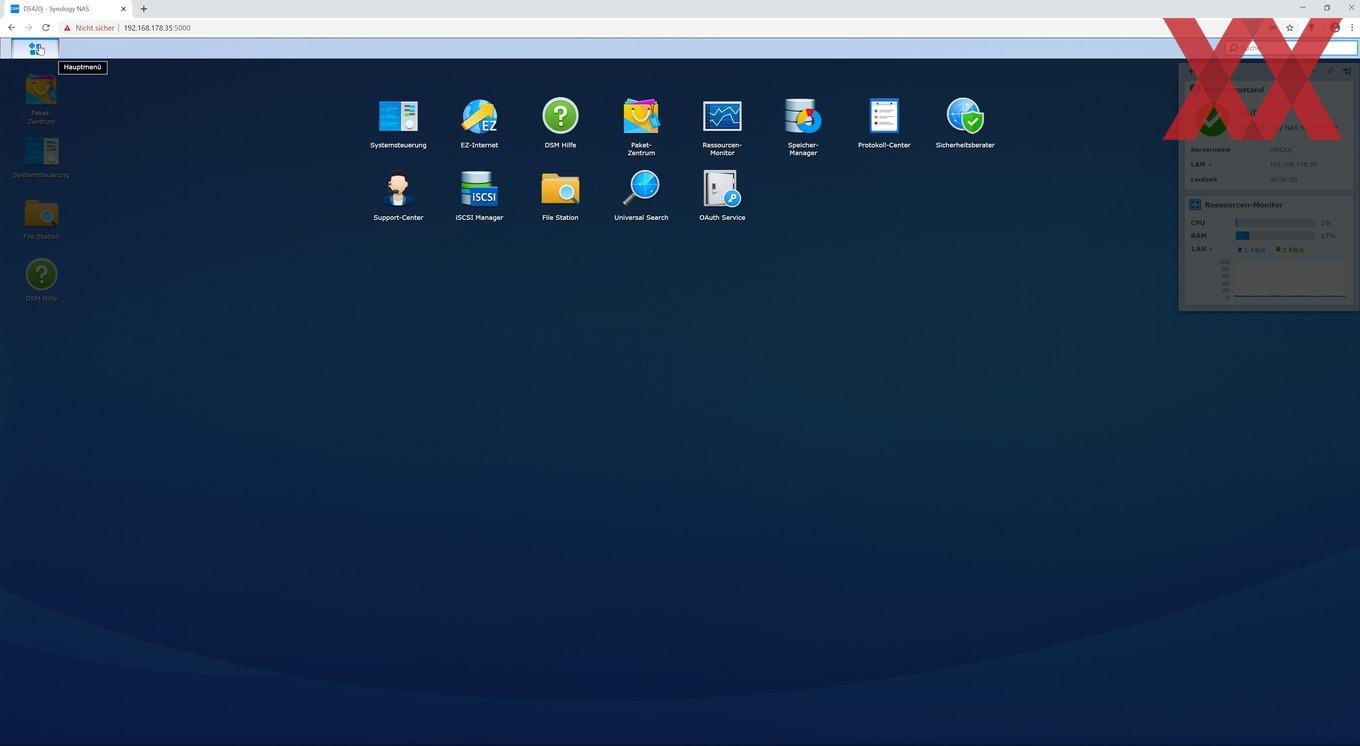
Task: Open Systemsteuerung from the main menu
Action: click(398, 123)
